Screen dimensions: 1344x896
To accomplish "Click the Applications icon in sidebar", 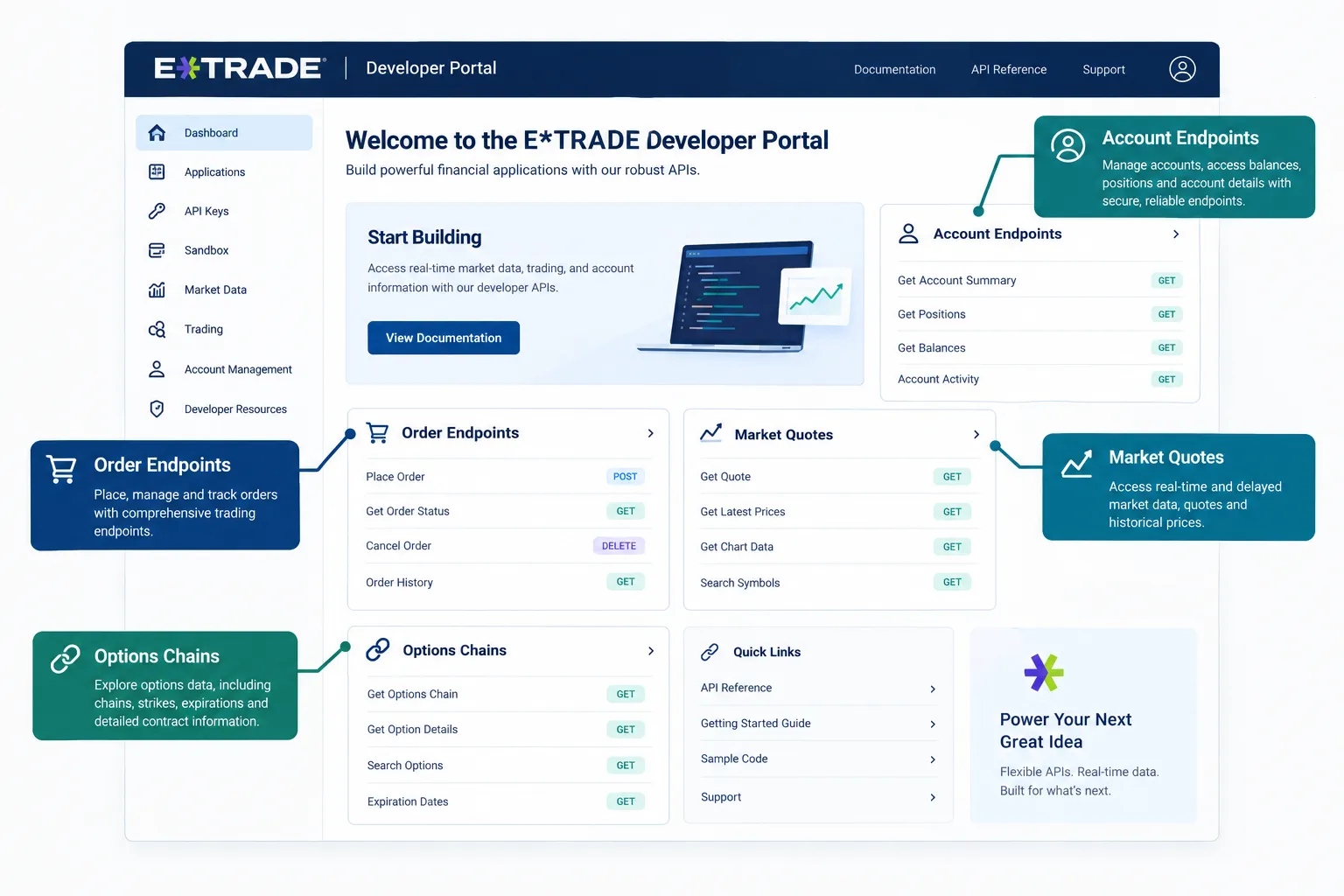I will [157, 171].
